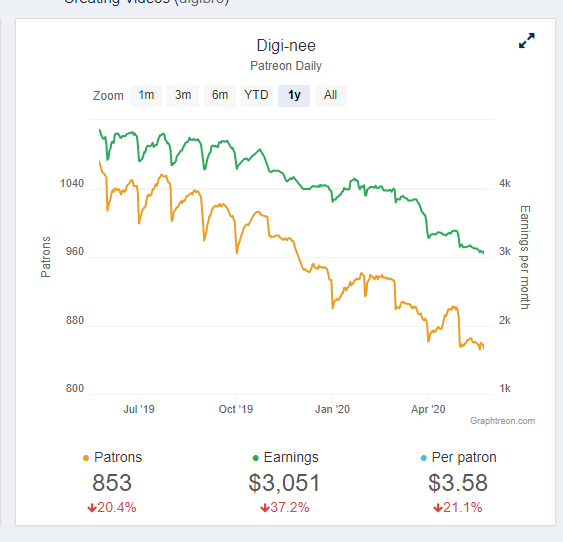Click the 2k earnings axis label

pyautogui.click(x=504, y=320)
